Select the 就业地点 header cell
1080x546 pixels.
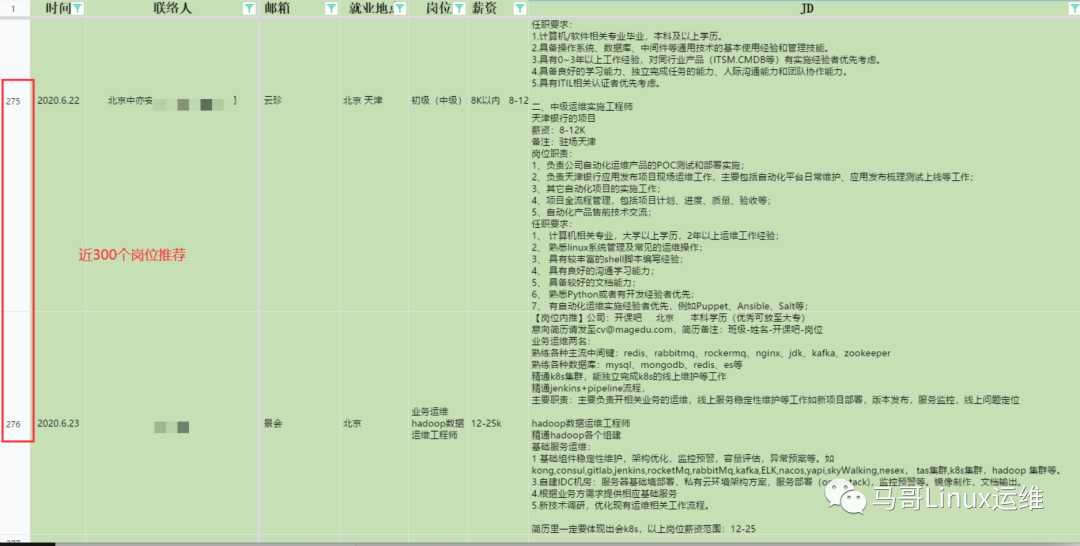(x=374, y=8)
